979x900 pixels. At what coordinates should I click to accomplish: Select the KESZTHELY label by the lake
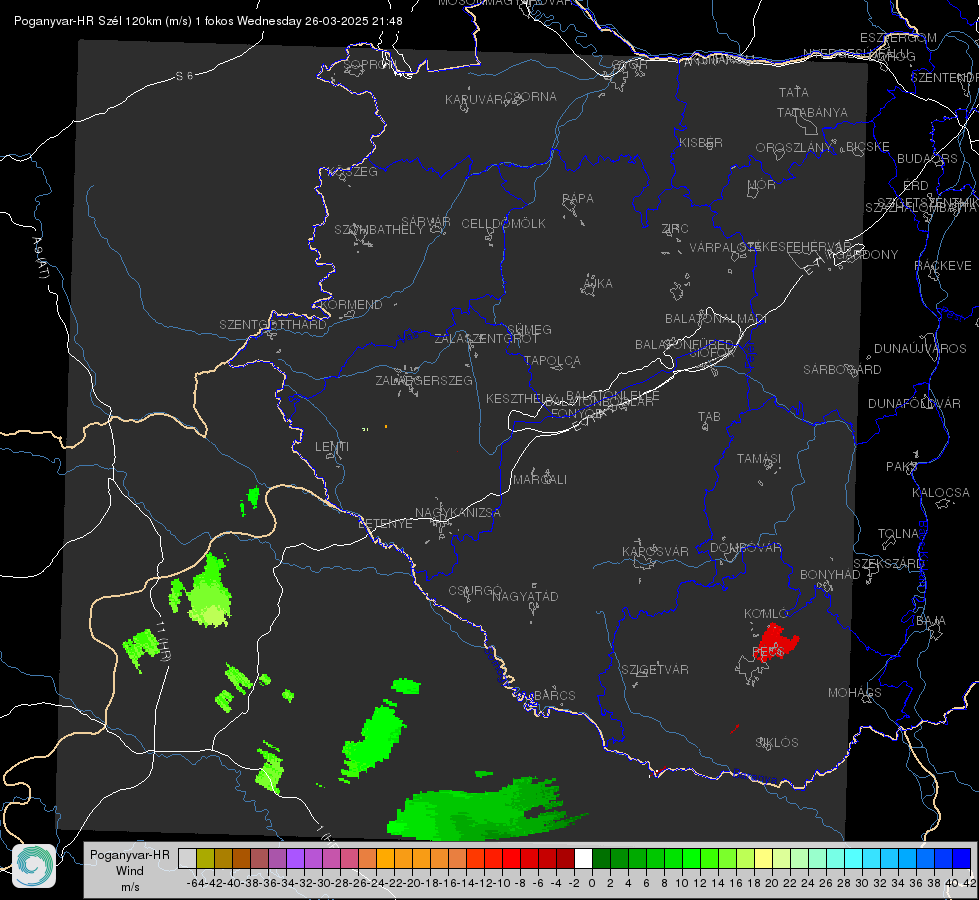519,398
